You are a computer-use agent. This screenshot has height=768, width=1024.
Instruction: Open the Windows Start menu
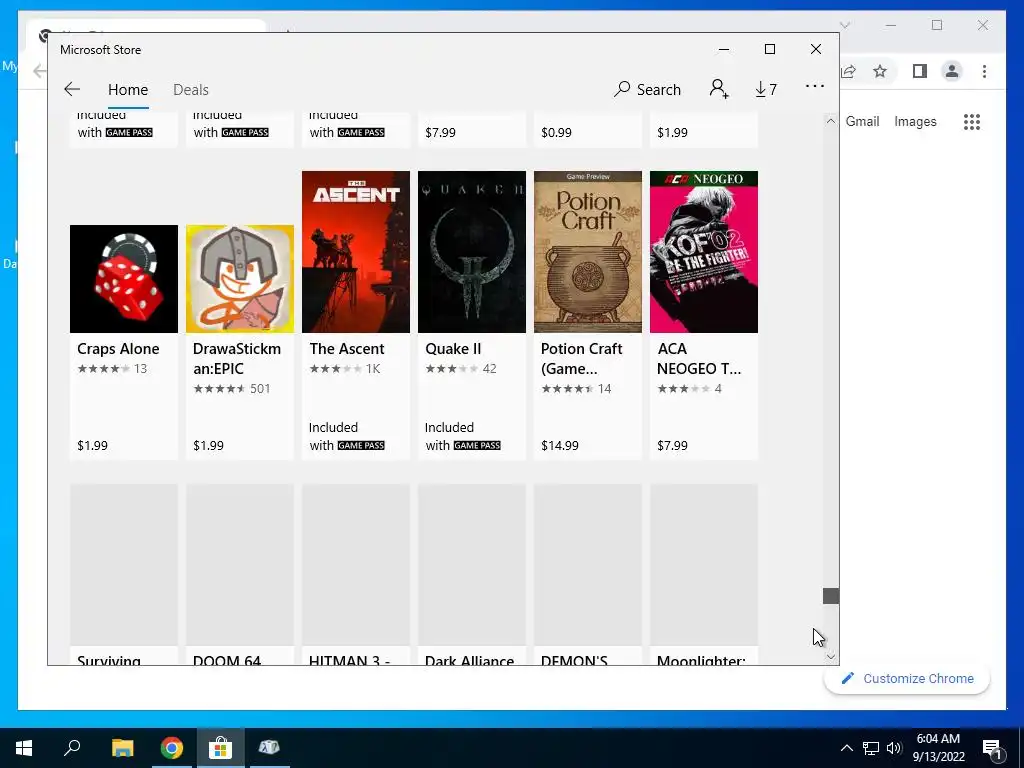[24, 748]
